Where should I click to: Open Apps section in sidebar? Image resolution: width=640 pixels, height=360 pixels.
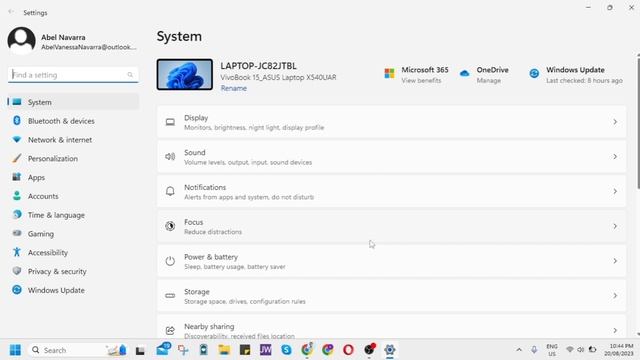coord(73,177)
